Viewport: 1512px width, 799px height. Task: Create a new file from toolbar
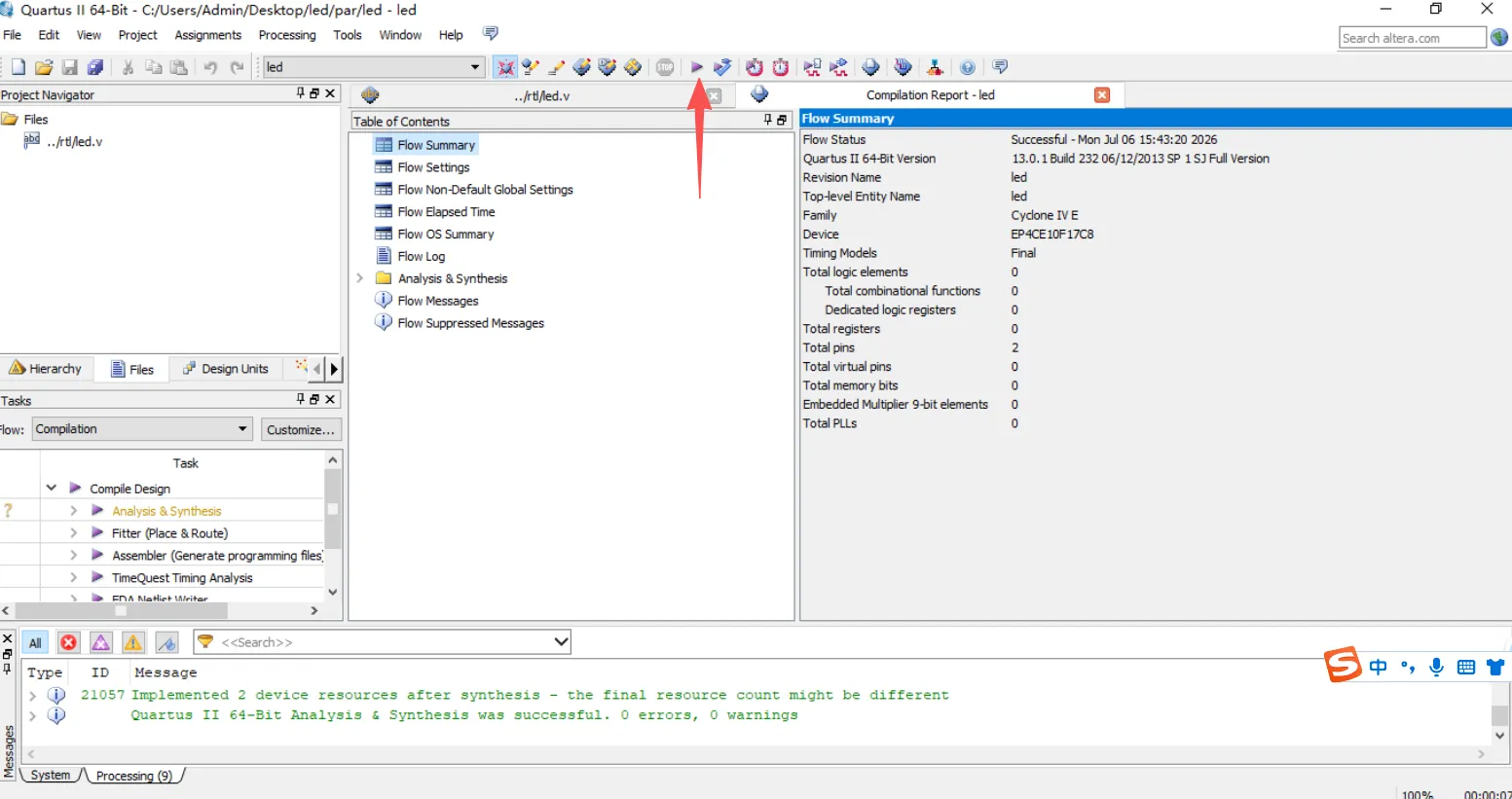click(x=18, y=67)
